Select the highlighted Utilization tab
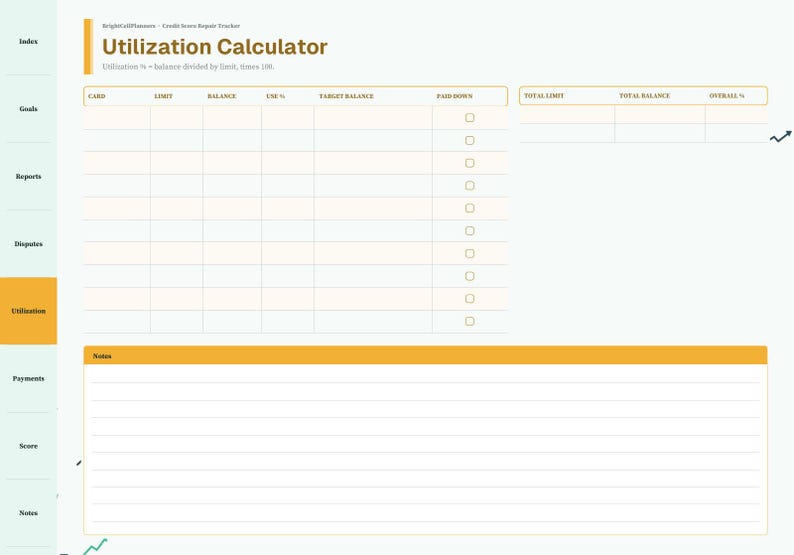The image size is (794, 555). click(x=28, y=311)
